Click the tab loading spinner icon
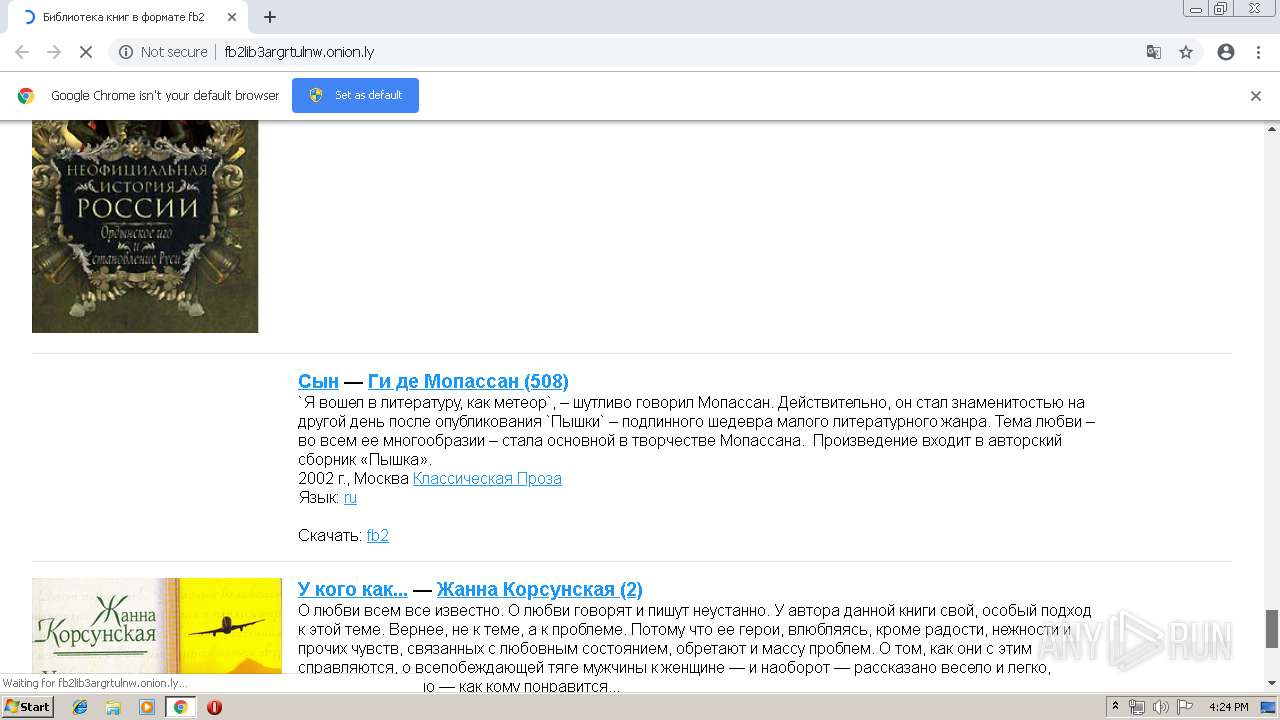Viewport: 1280px width, 720px height. [x=28, y=17]
